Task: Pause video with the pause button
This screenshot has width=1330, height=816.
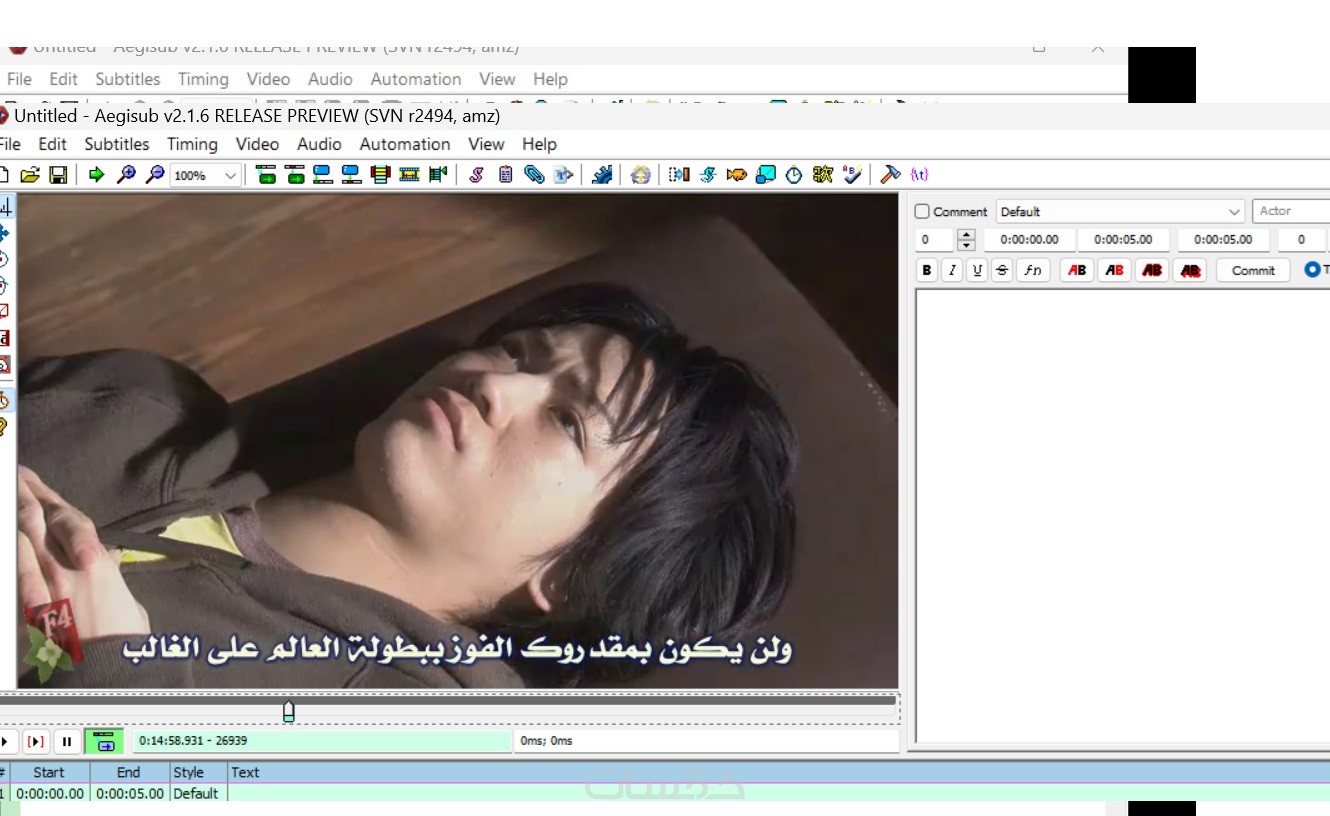Action: coord(66,741)
